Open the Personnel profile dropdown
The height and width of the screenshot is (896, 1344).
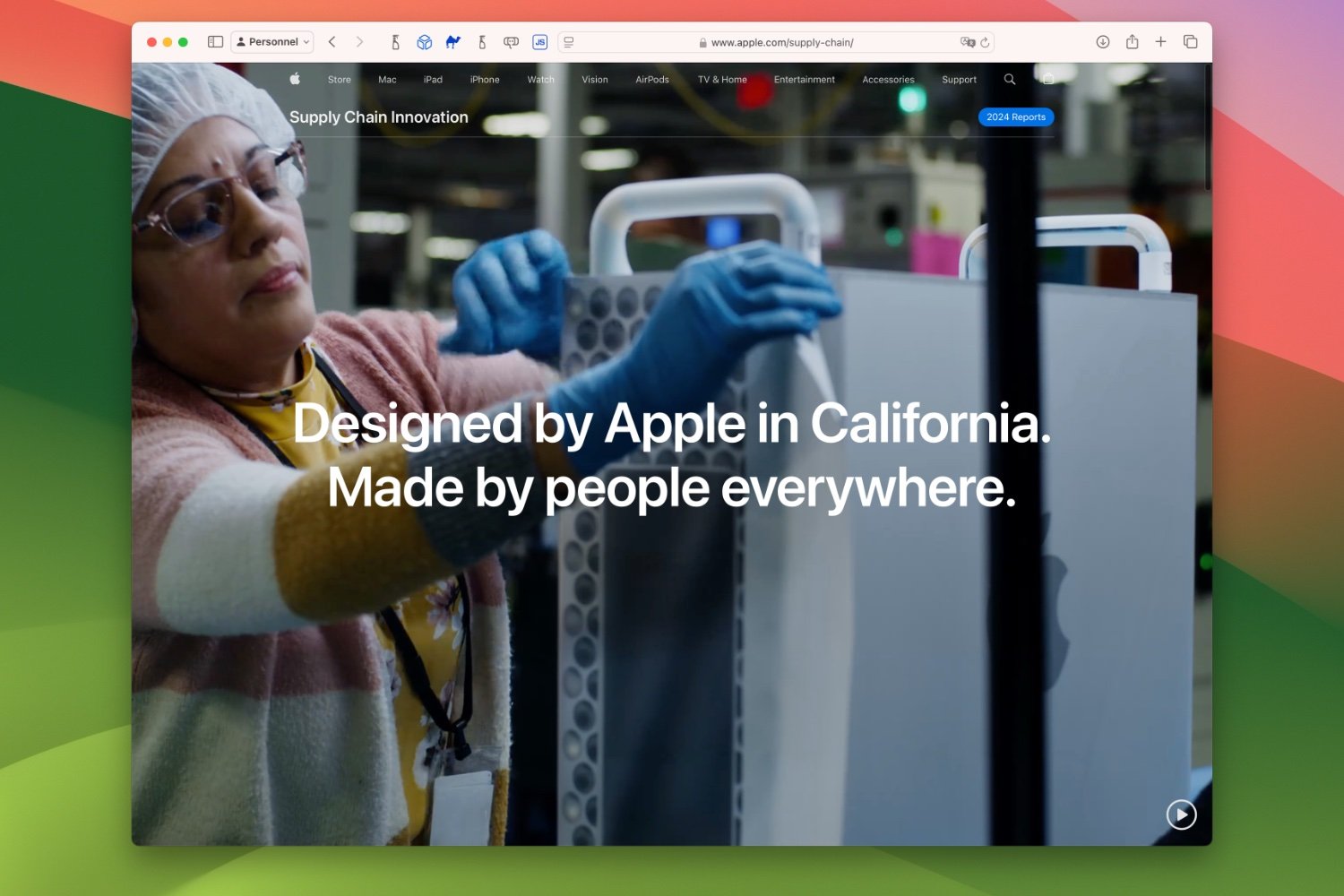click(x=272, y=42)
